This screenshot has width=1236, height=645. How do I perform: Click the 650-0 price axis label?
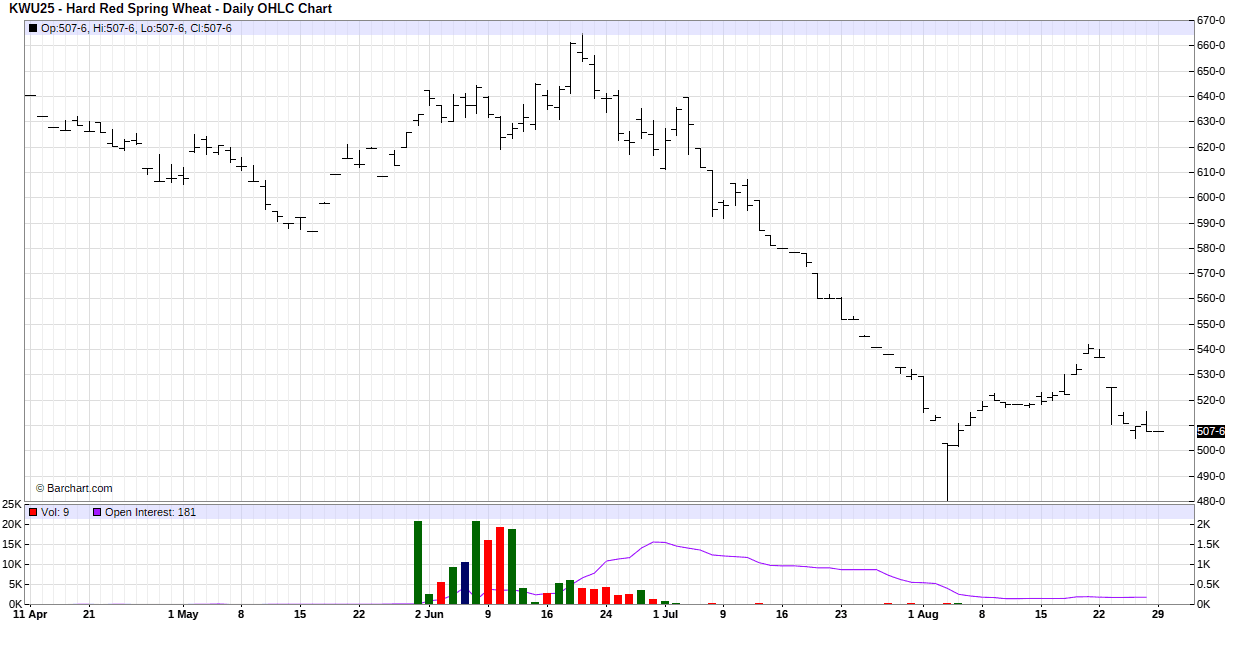tap(1211, 71)
